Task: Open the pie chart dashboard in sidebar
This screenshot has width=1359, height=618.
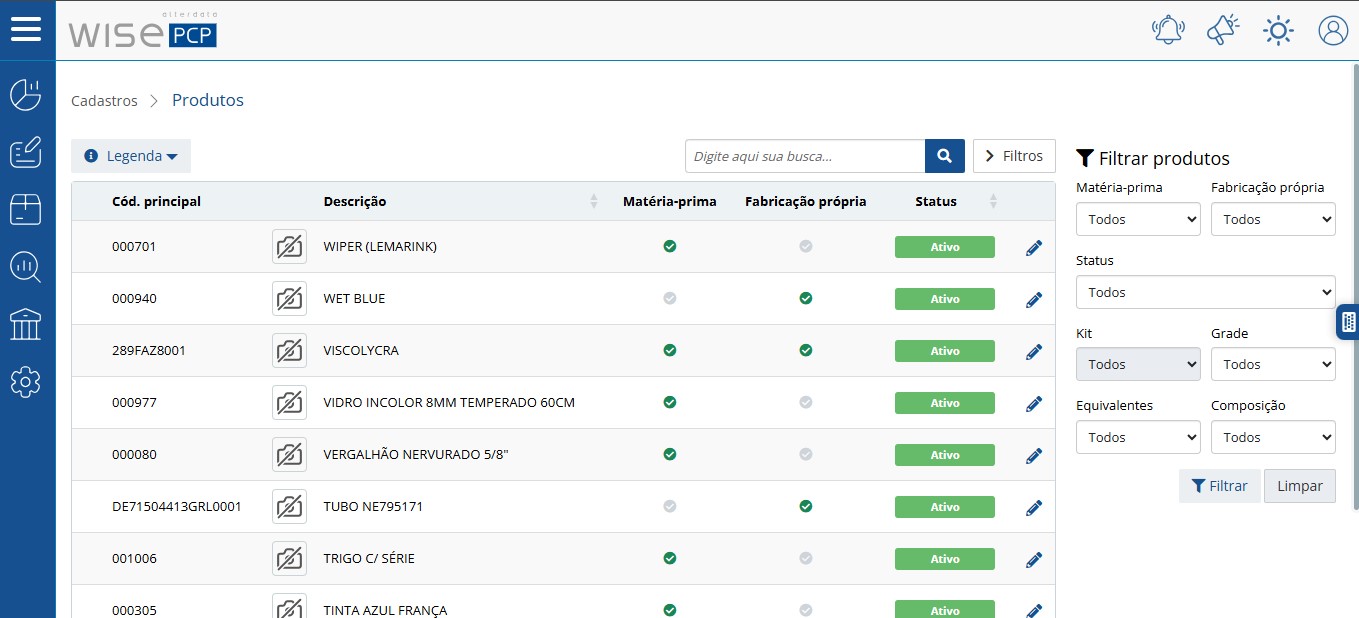Action: (26, 95)
